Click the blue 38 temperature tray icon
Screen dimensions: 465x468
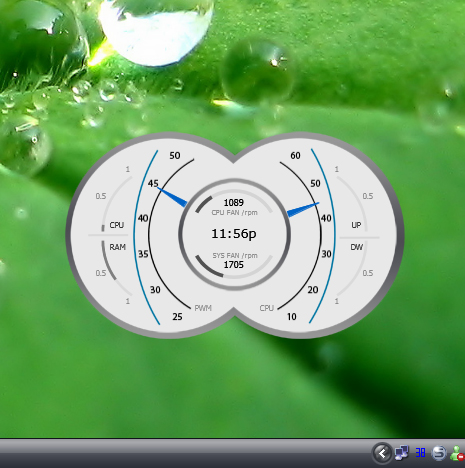pyautogui.click(x=420, y=453)
